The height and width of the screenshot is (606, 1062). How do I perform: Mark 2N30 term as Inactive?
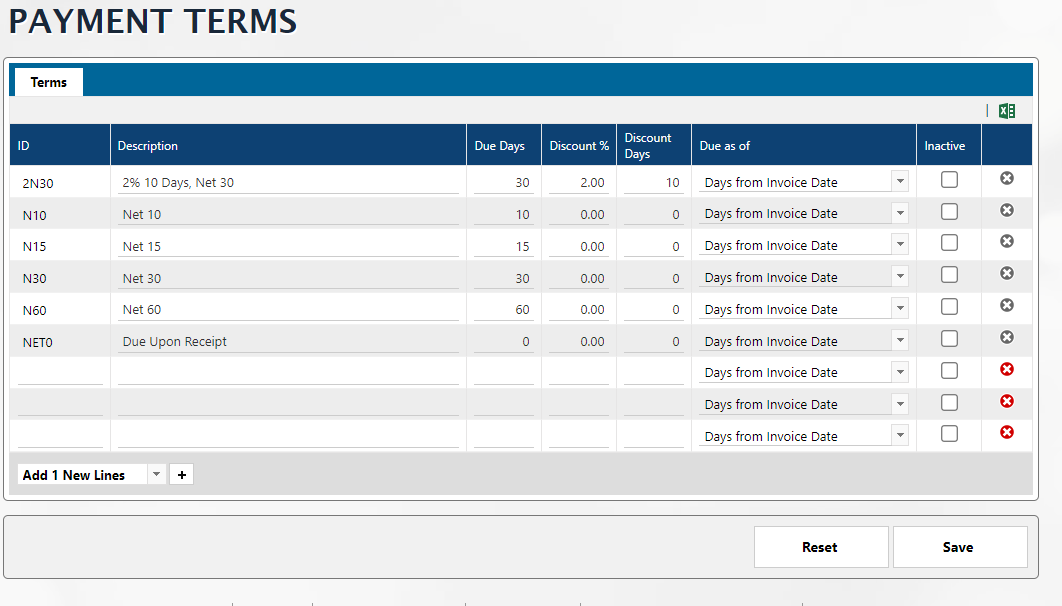tap(949, 180)
